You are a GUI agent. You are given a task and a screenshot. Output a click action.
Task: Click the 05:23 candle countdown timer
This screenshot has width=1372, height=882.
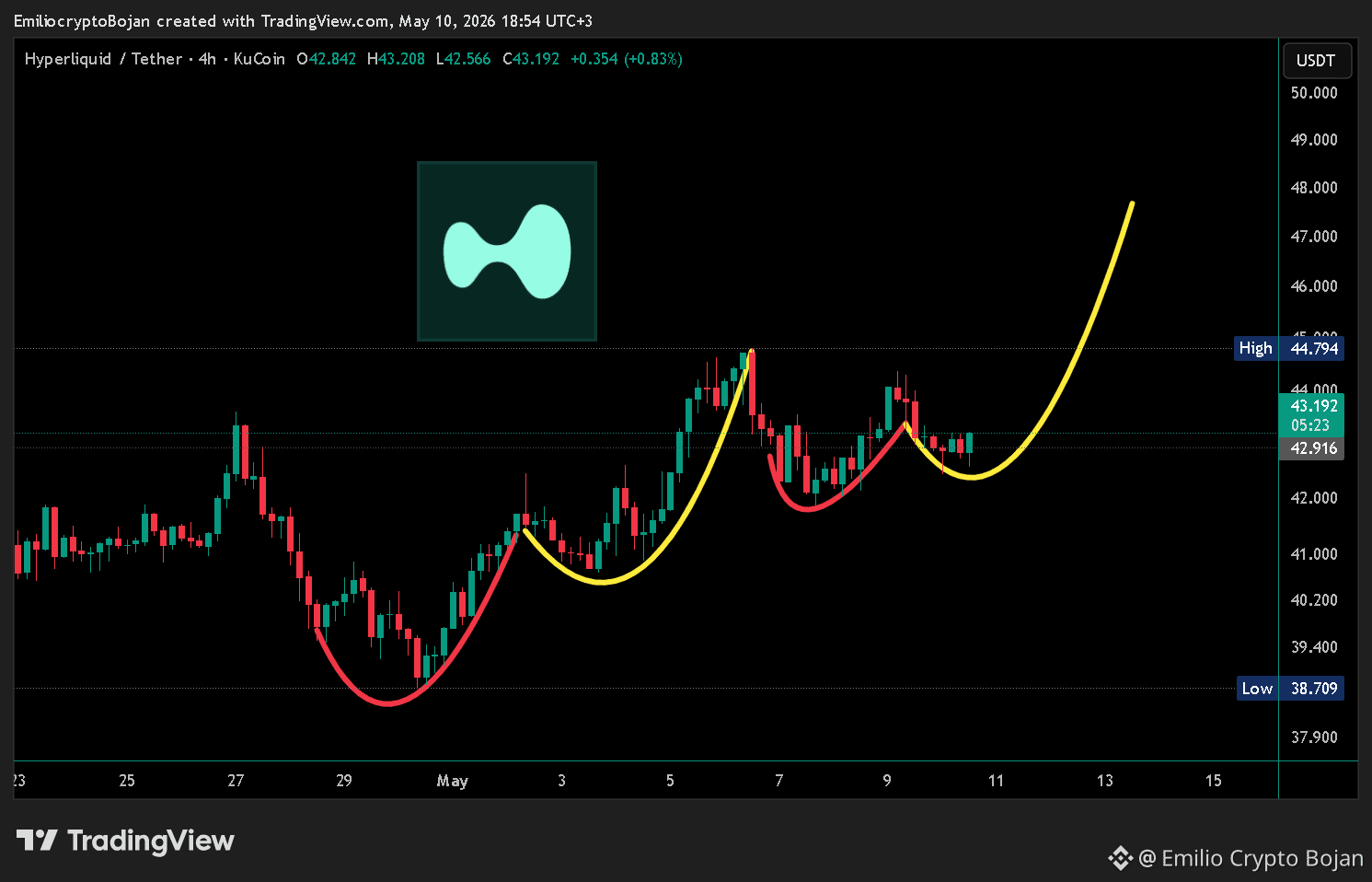pyautogui.click(x=1309, y=425)
